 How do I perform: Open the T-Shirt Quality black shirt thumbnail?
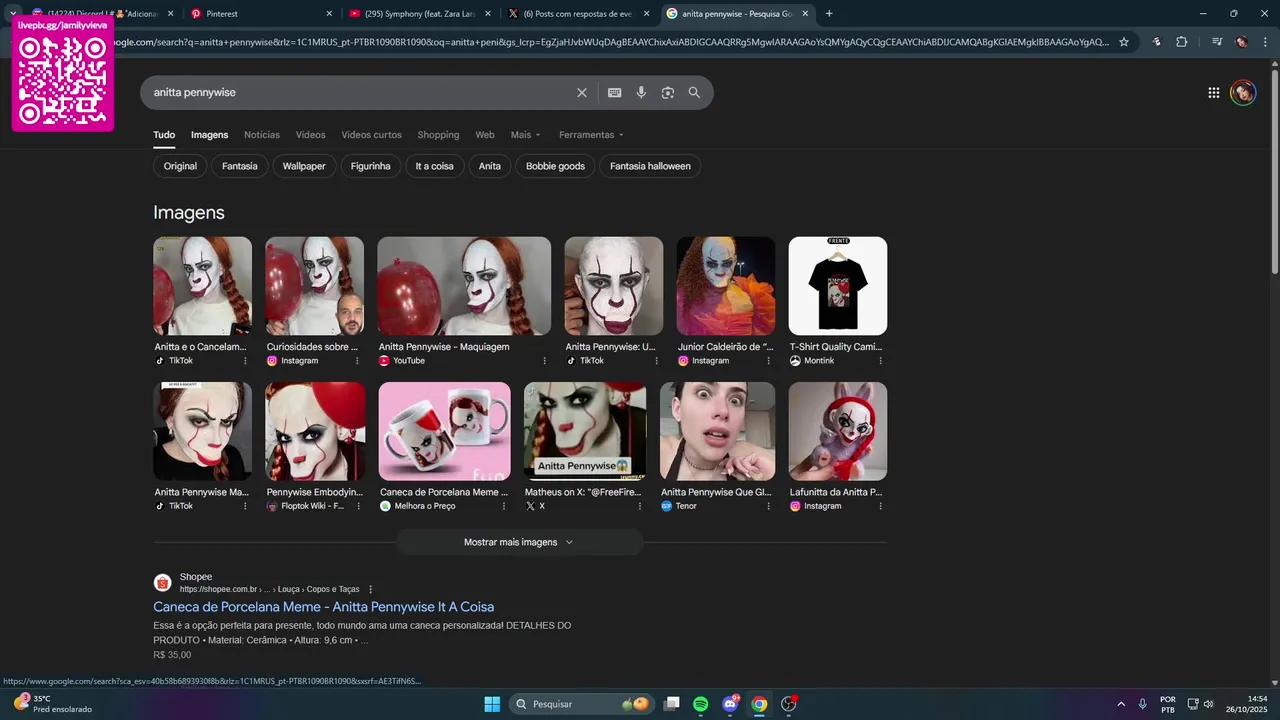pyautogui.click(x=838, y=286)
